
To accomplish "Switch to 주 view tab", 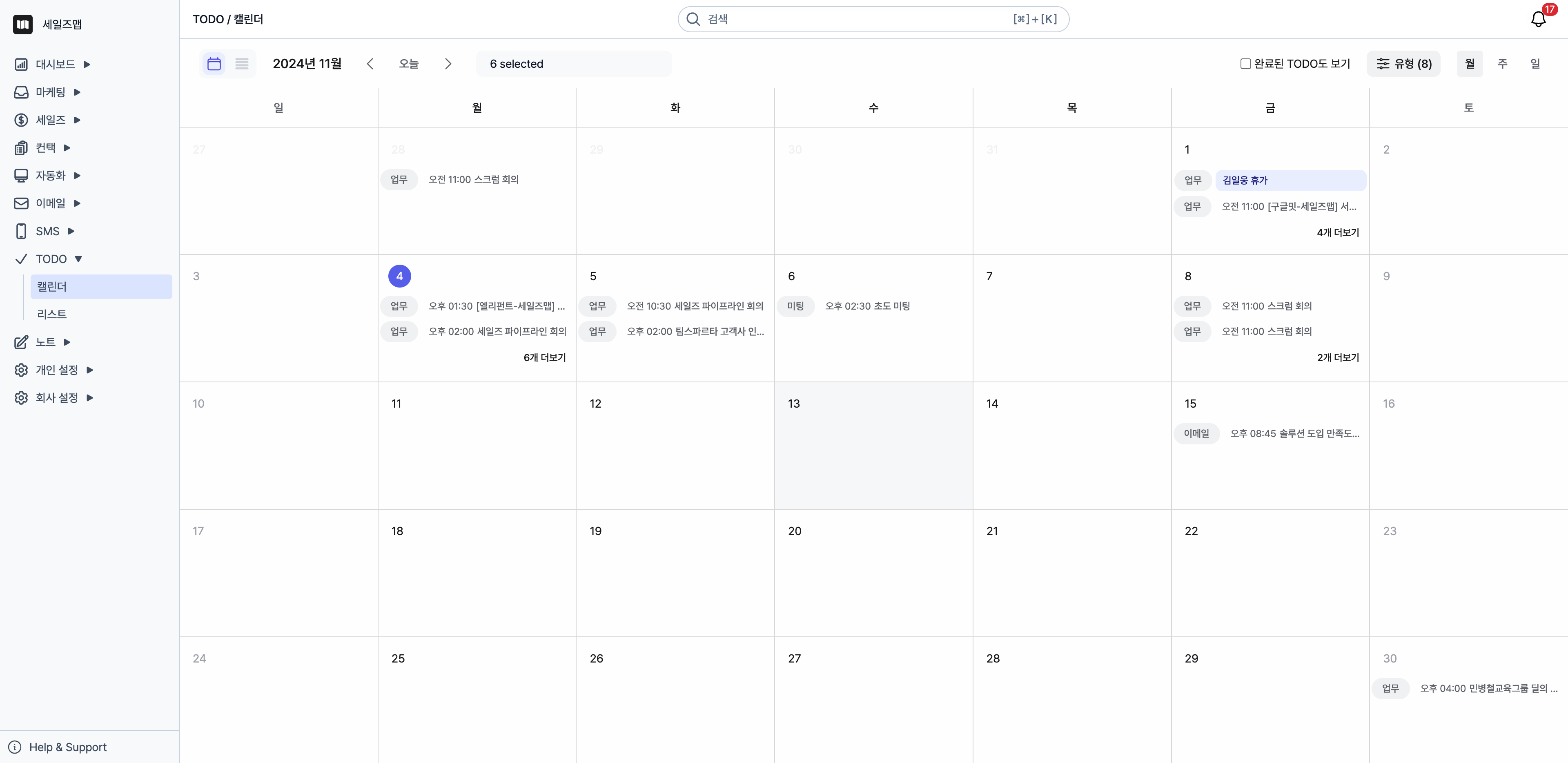I will [1502, 64].
